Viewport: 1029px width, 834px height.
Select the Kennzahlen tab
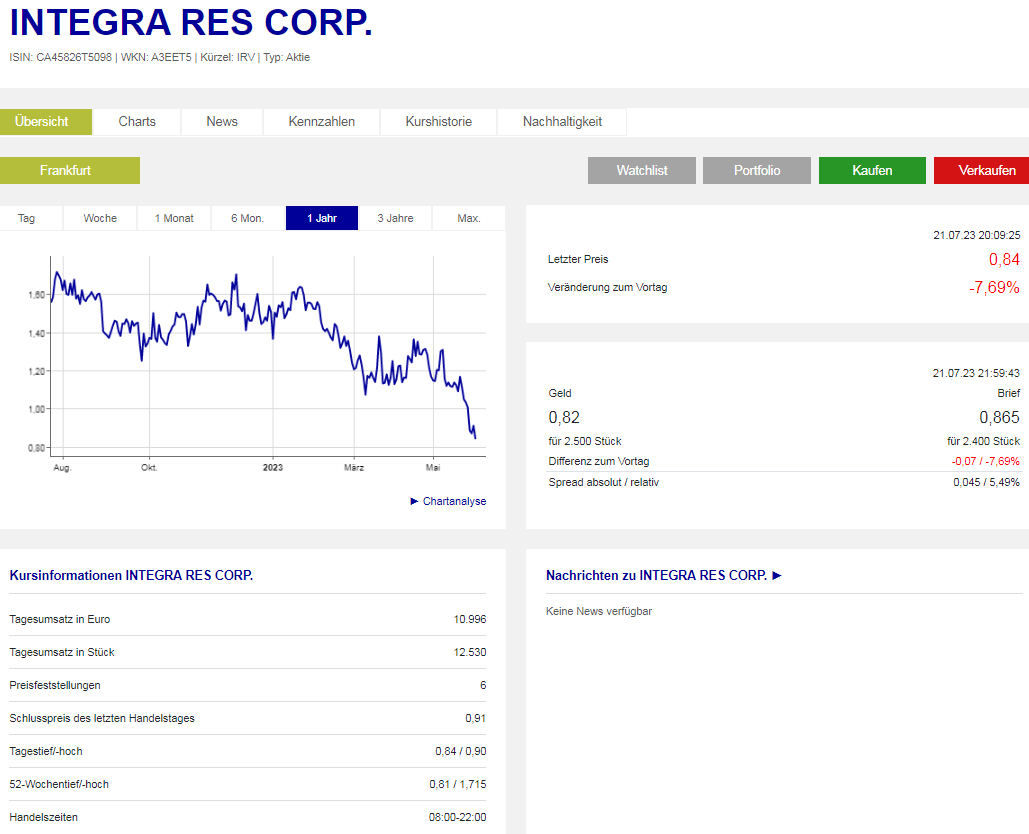(x=322, y=121)
